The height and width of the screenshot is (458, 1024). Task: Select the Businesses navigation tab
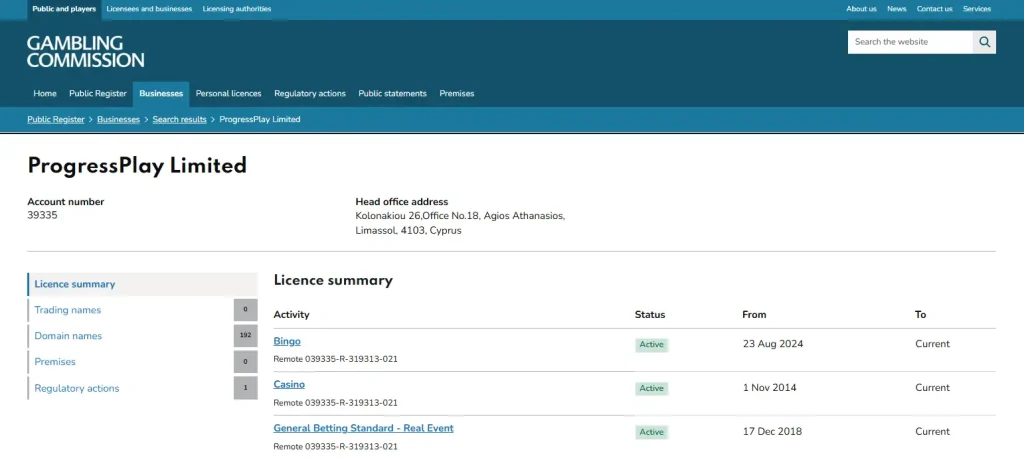[x=161, y=93]
